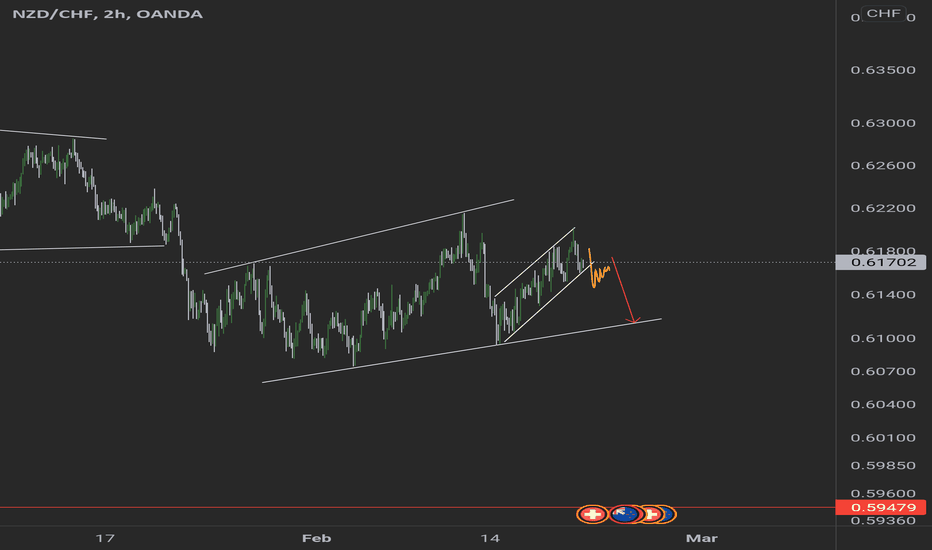This screenshot has width=932, height=550.
Task: Click the 0.61400 price scale label
Action: coord(883,294)
